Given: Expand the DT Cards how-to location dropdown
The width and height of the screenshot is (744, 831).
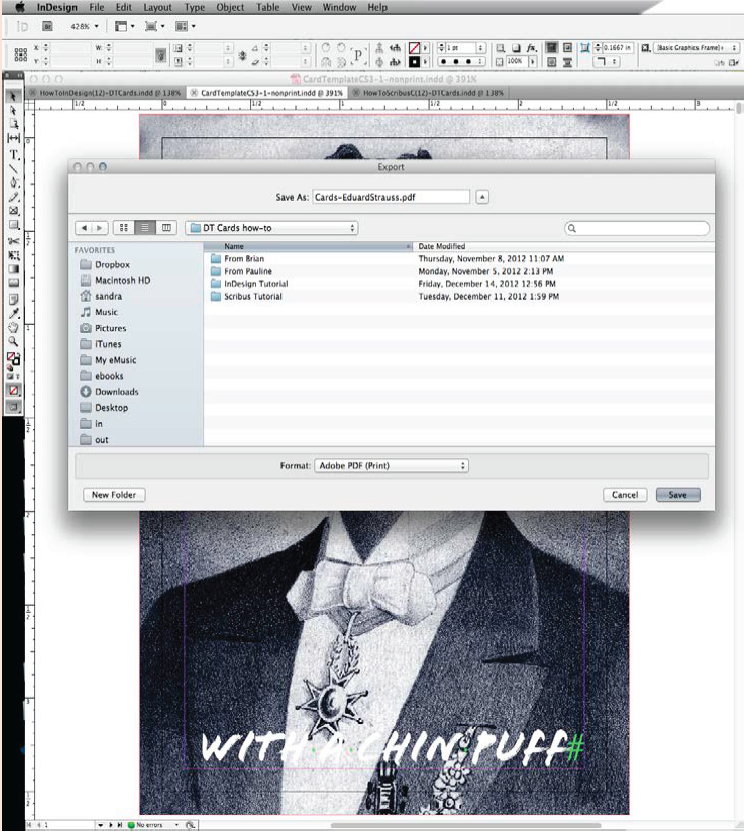Looking at the screenshot, I should (272, 228).
